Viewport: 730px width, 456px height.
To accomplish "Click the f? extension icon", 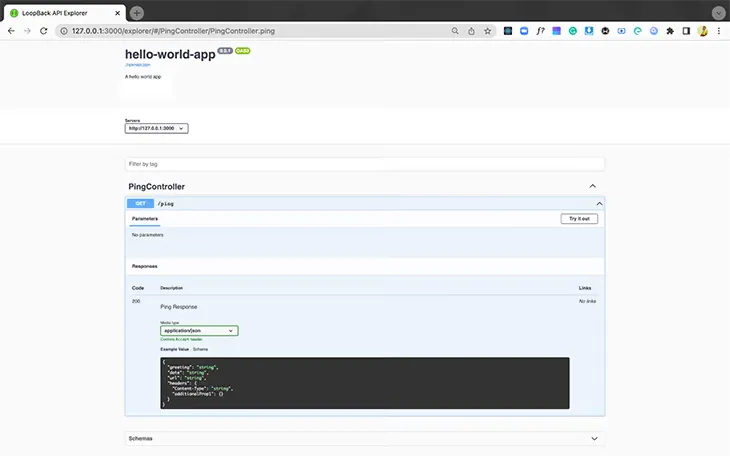I will click(540, 31).
